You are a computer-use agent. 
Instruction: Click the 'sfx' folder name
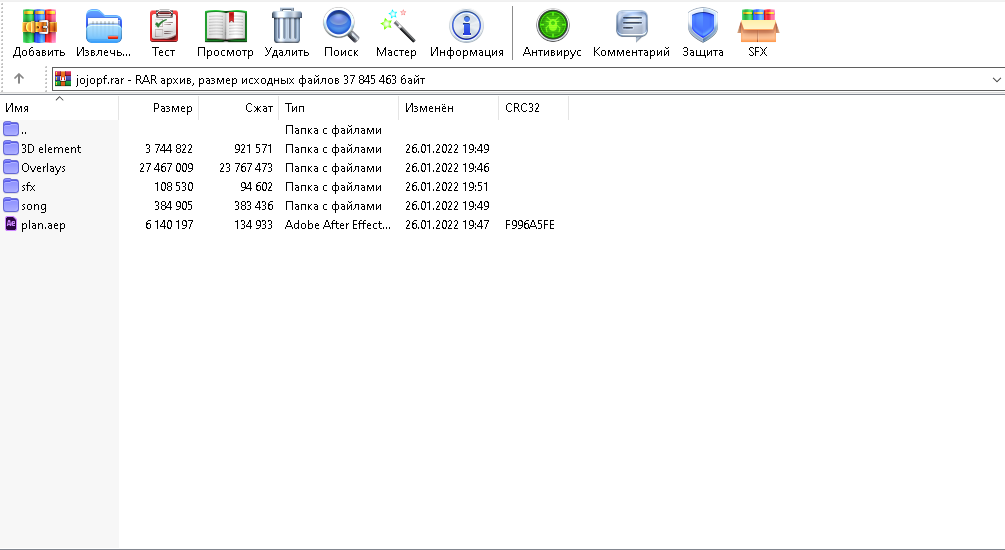coord(28,187)
